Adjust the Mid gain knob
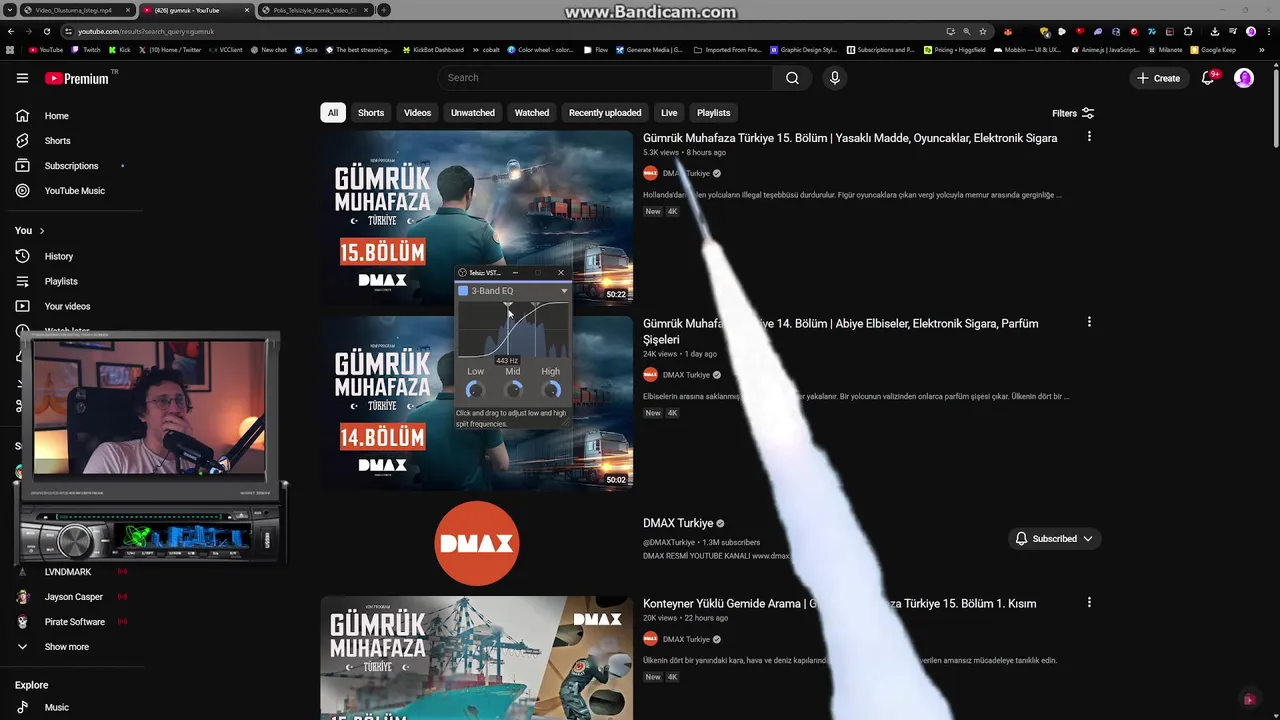This screenshot has width=1280, height=720. tap(513, 390)
